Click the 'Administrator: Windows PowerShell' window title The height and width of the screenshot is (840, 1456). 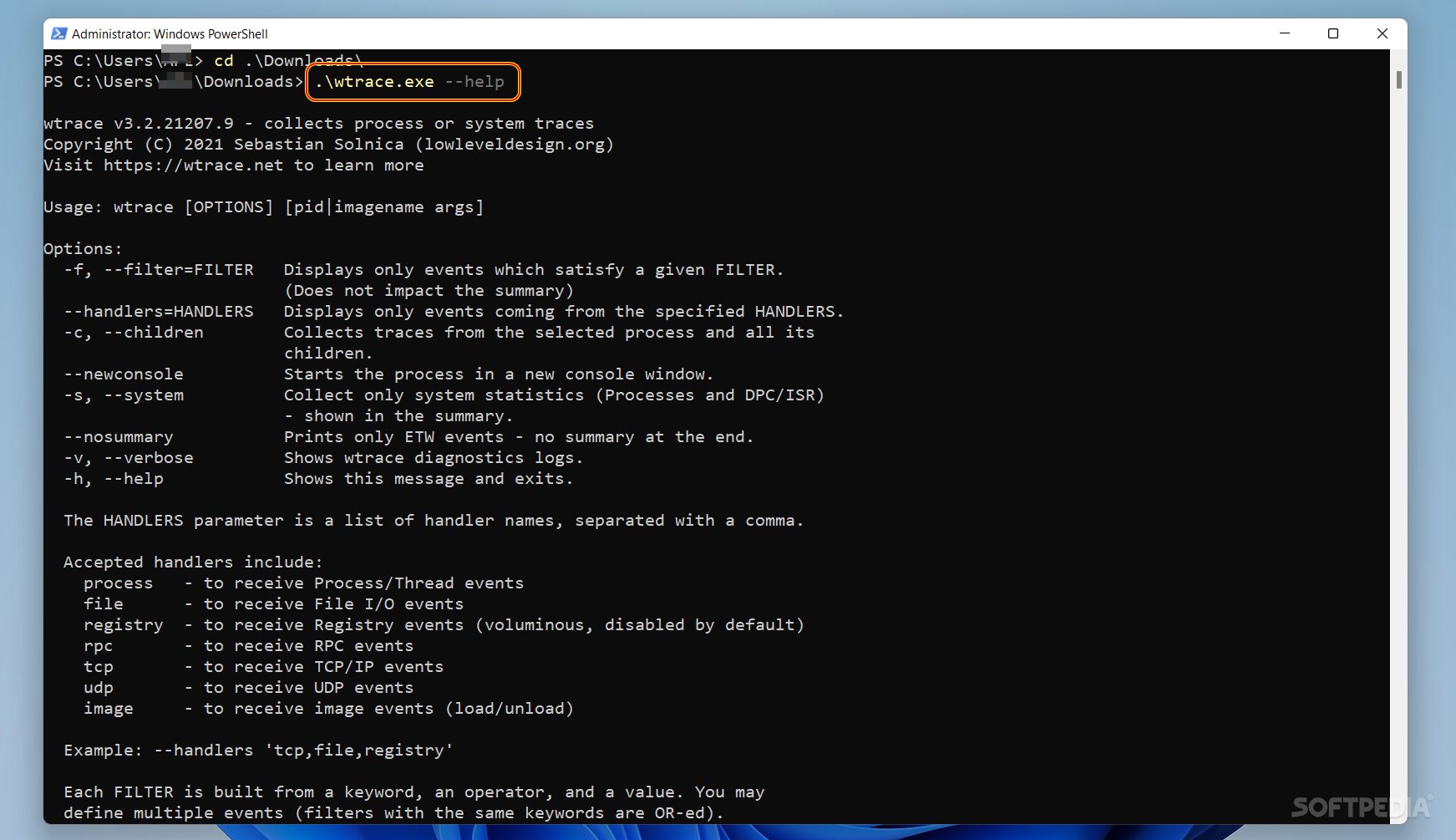pos(170,34)
